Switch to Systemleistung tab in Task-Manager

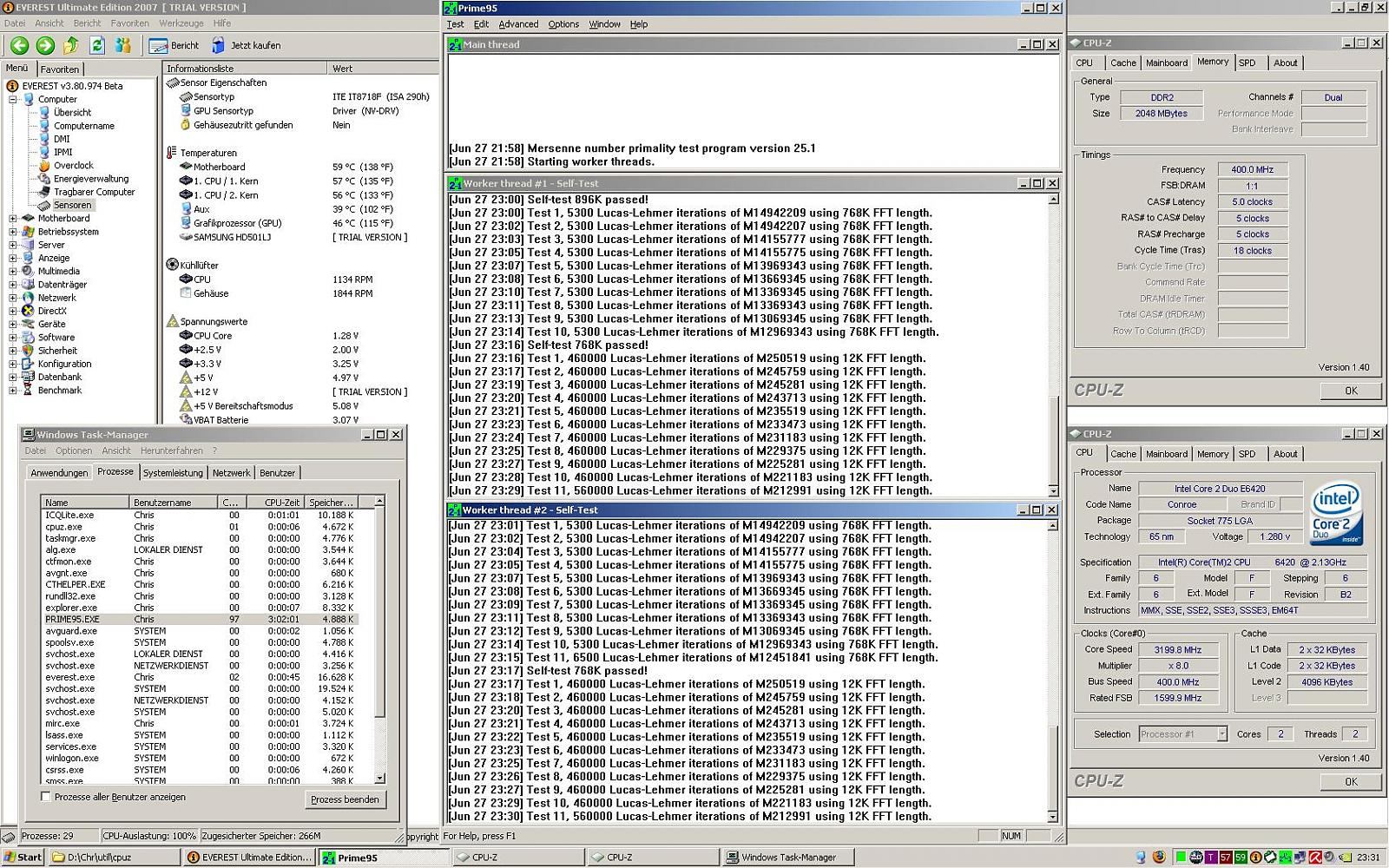(173, 473)
